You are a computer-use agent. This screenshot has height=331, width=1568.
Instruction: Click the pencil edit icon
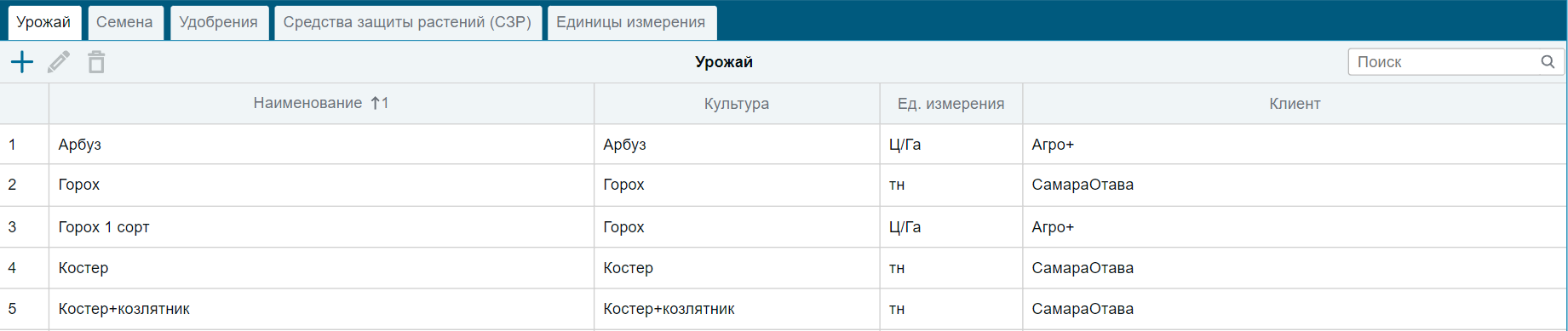(59, 62)
